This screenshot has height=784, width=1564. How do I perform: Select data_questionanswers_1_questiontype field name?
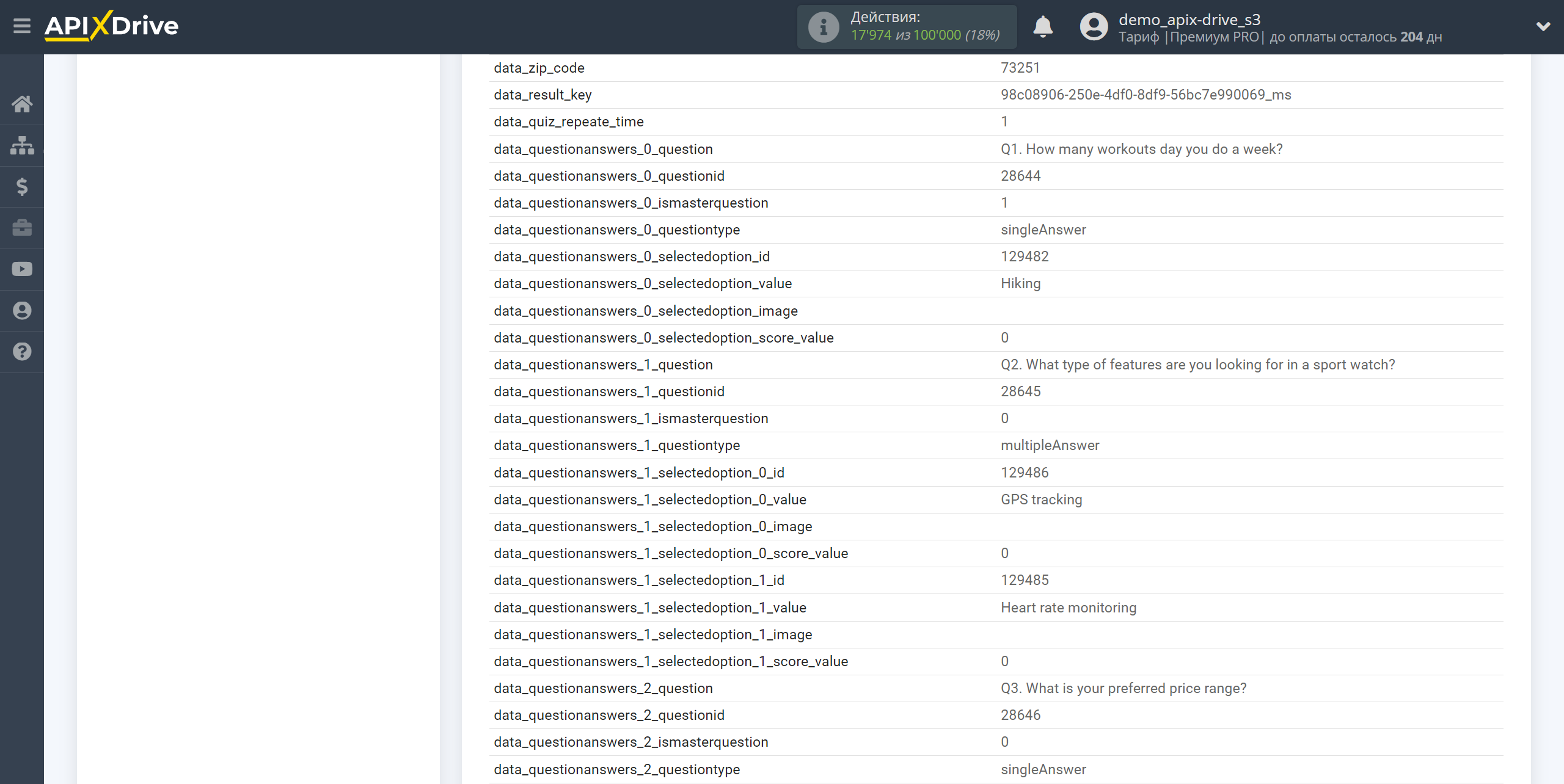click(x=616, y=445)
